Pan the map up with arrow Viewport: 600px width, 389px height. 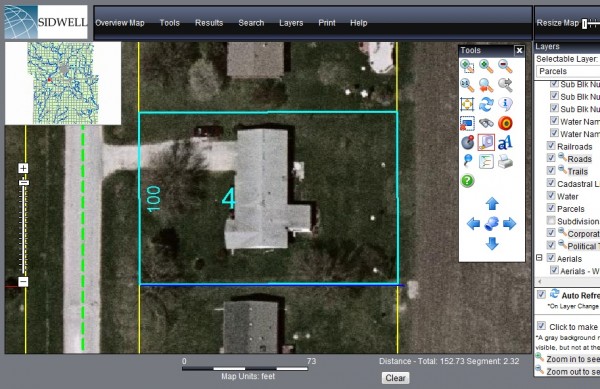point(492,203)
